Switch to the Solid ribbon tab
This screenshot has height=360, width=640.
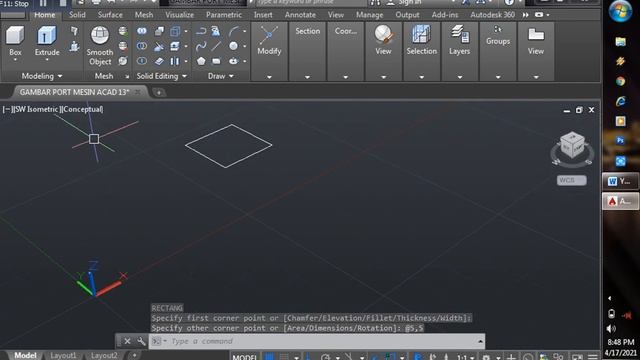tap(77, 15)
